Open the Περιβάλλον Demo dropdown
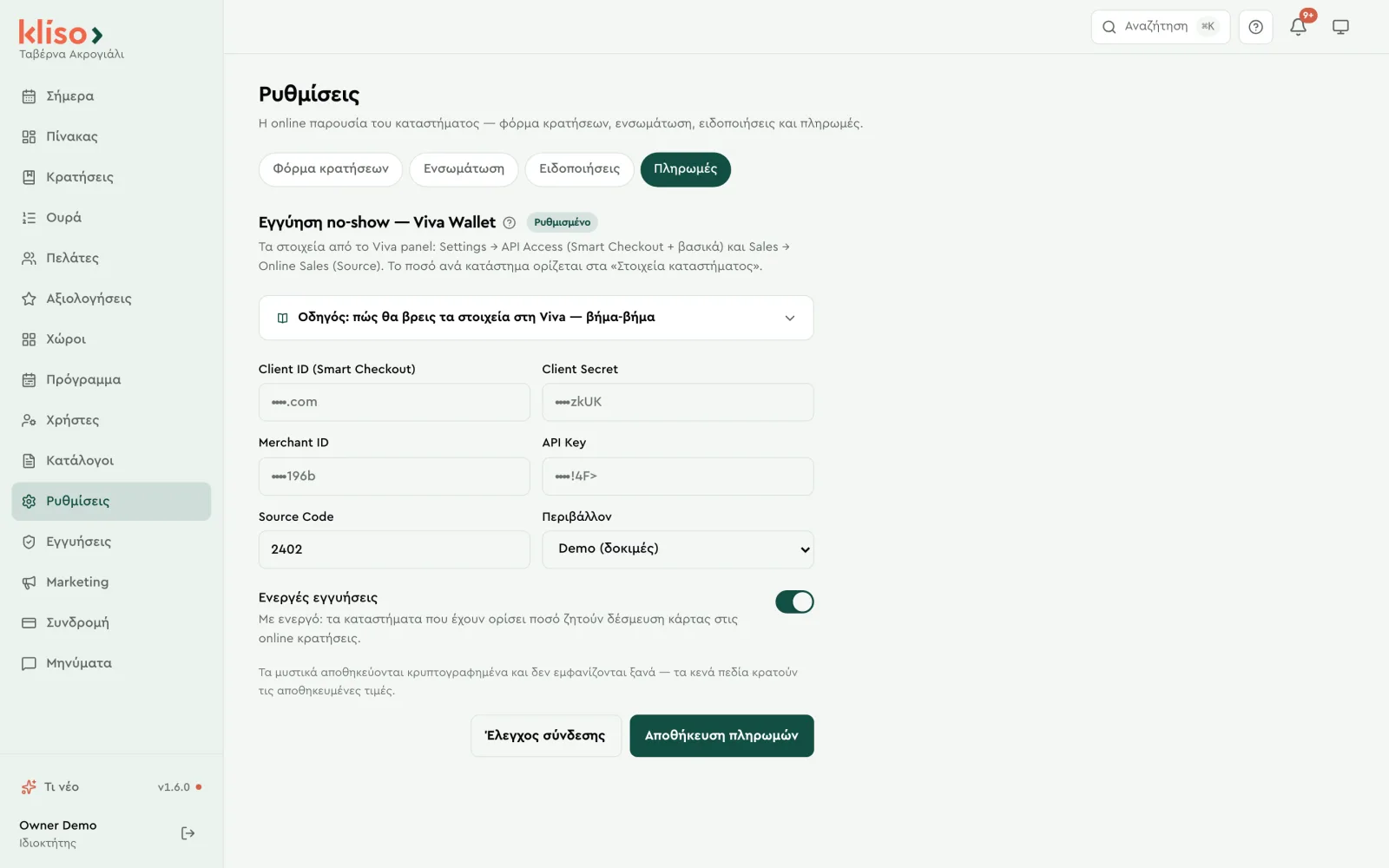 pyautogui.click(x=678, y=549)
